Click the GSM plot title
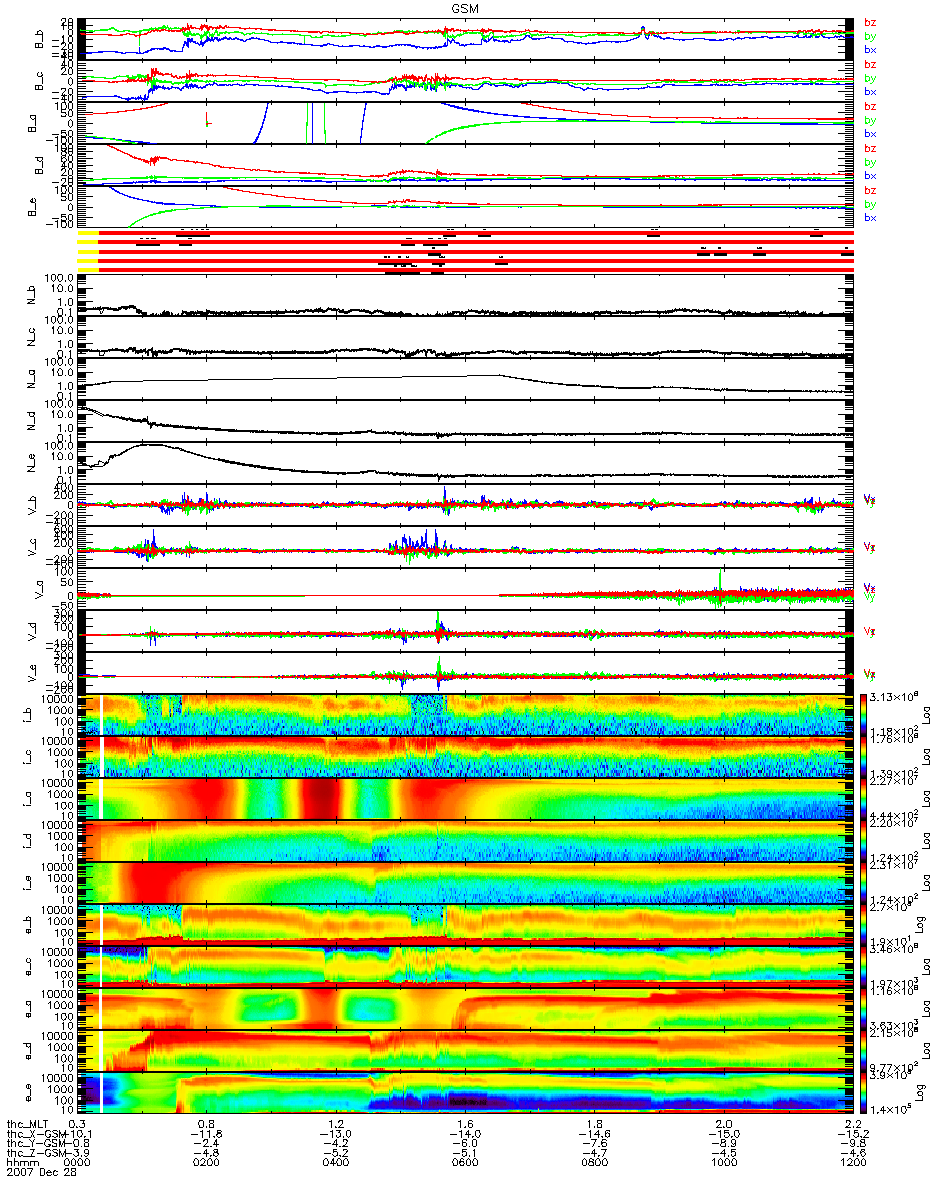 point(464,8)
